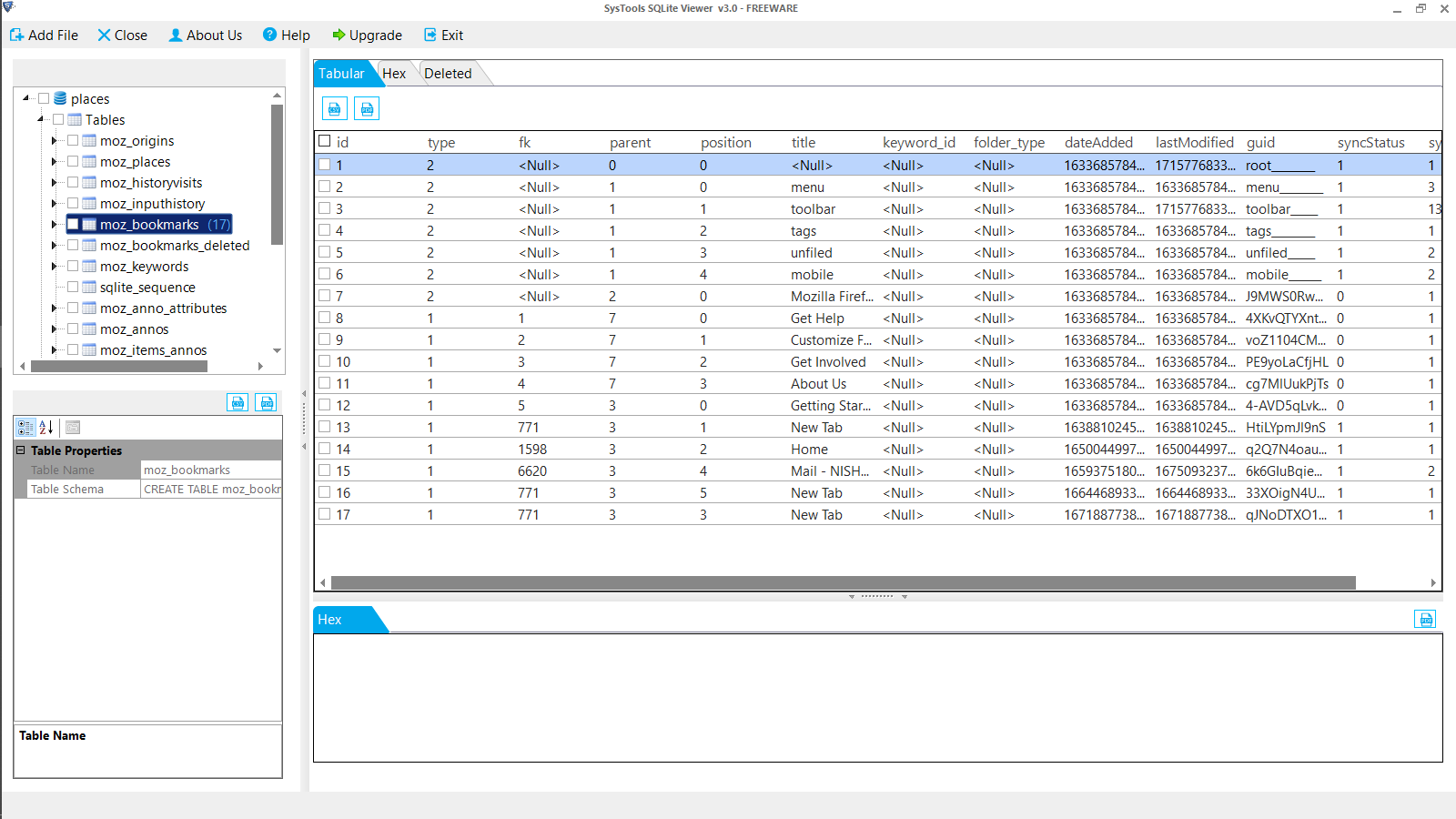The width and height of the screenshot is (1456, 819).
Task: Collapse the Table Properties category
Action: point(21,450)
